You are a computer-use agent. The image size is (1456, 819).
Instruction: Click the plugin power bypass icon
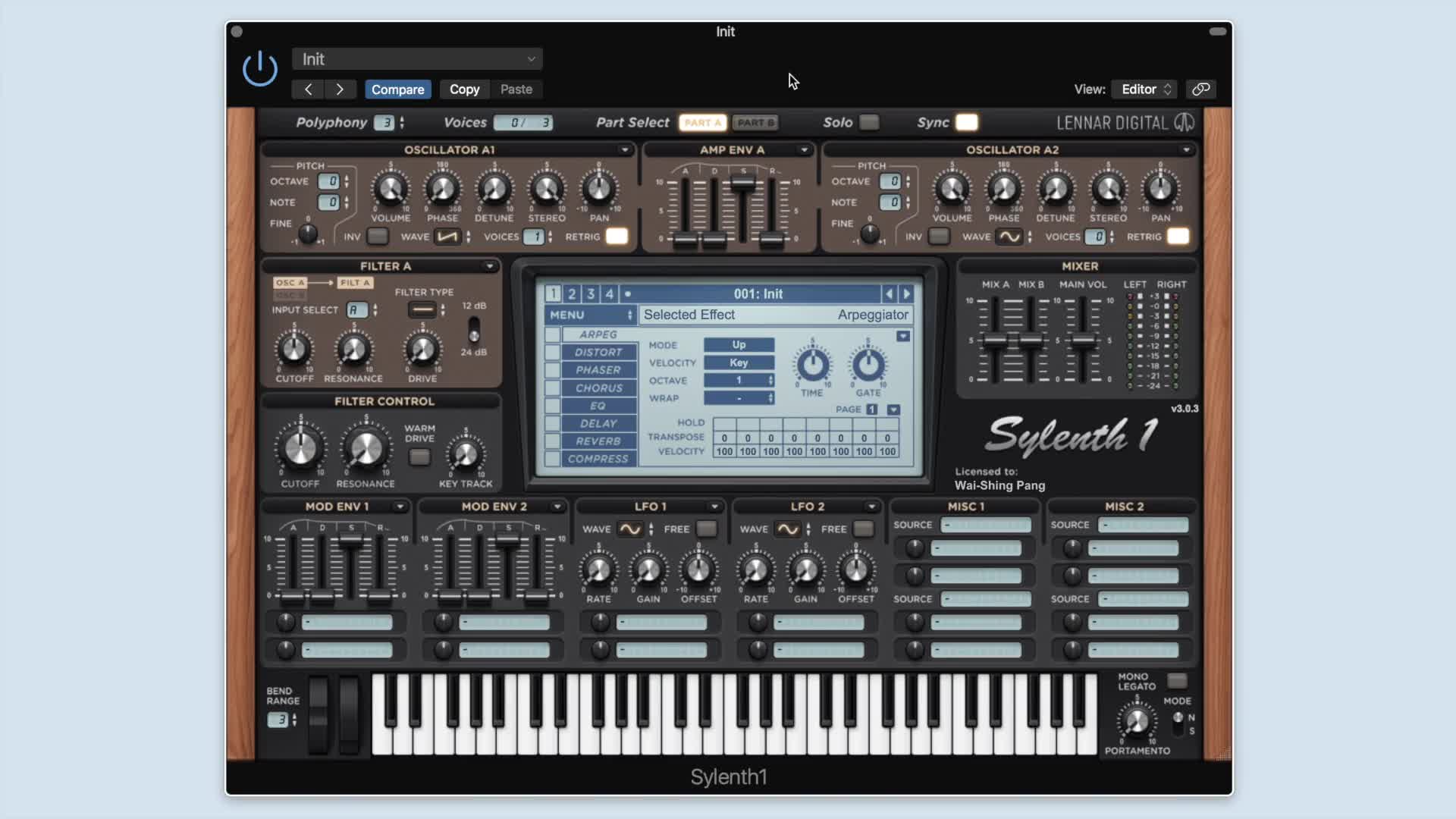point(259,68)
